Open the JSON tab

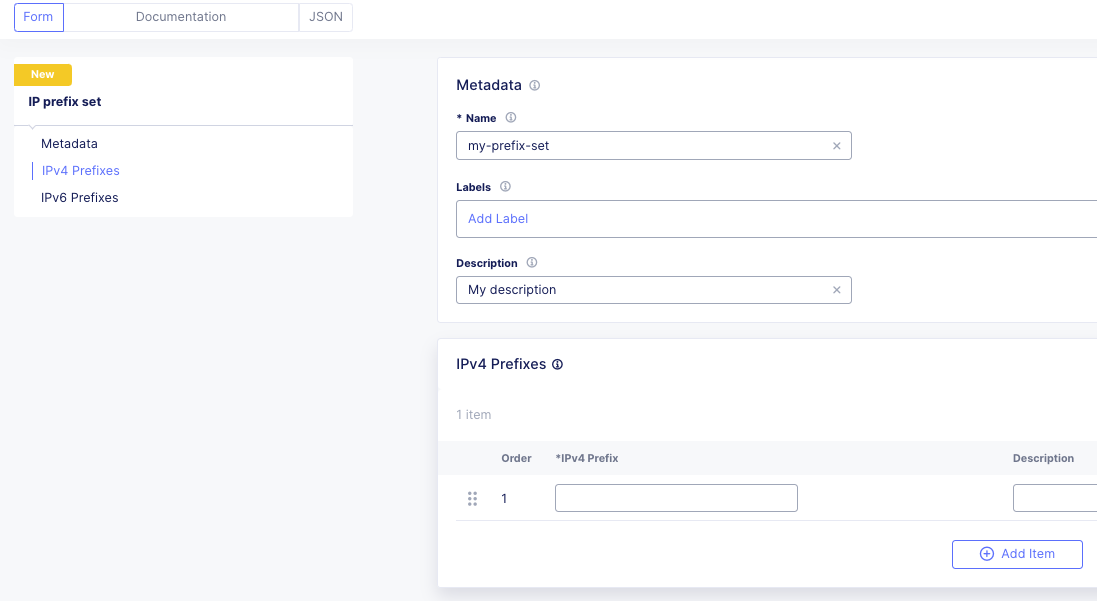(325, 17)
